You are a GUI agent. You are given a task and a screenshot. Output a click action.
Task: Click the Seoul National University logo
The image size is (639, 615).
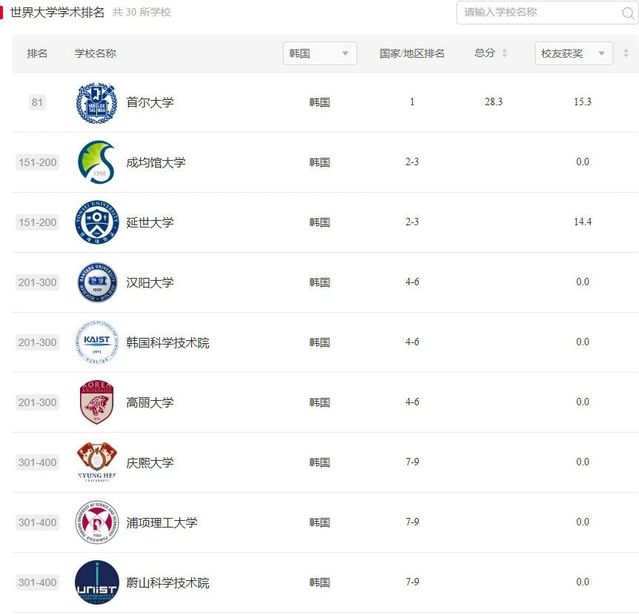97,103
